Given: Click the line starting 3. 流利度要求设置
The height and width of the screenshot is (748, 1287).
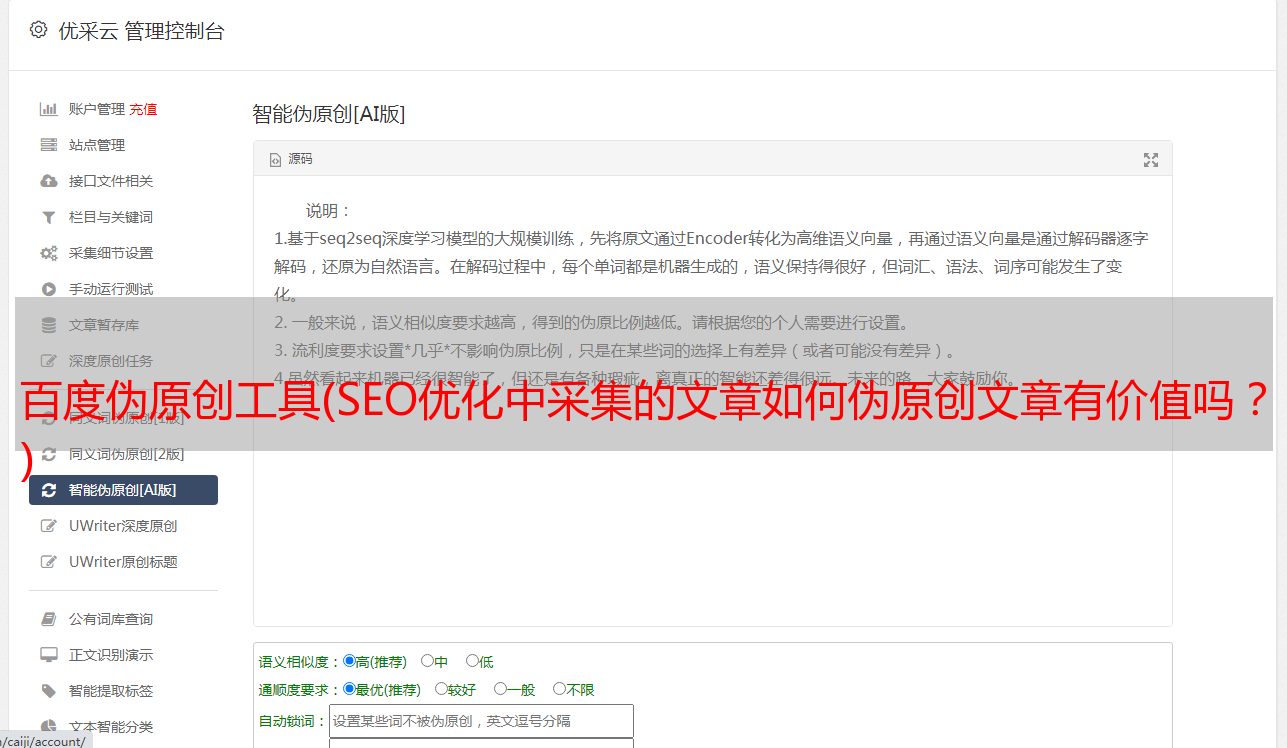Looking at the screenshot, I should [619, 350].
